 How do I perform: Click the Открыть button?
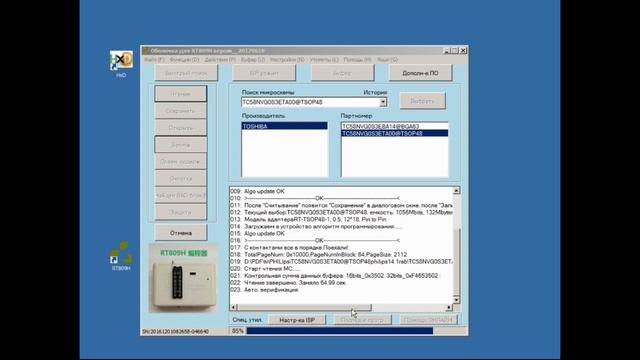click(180, 128)
